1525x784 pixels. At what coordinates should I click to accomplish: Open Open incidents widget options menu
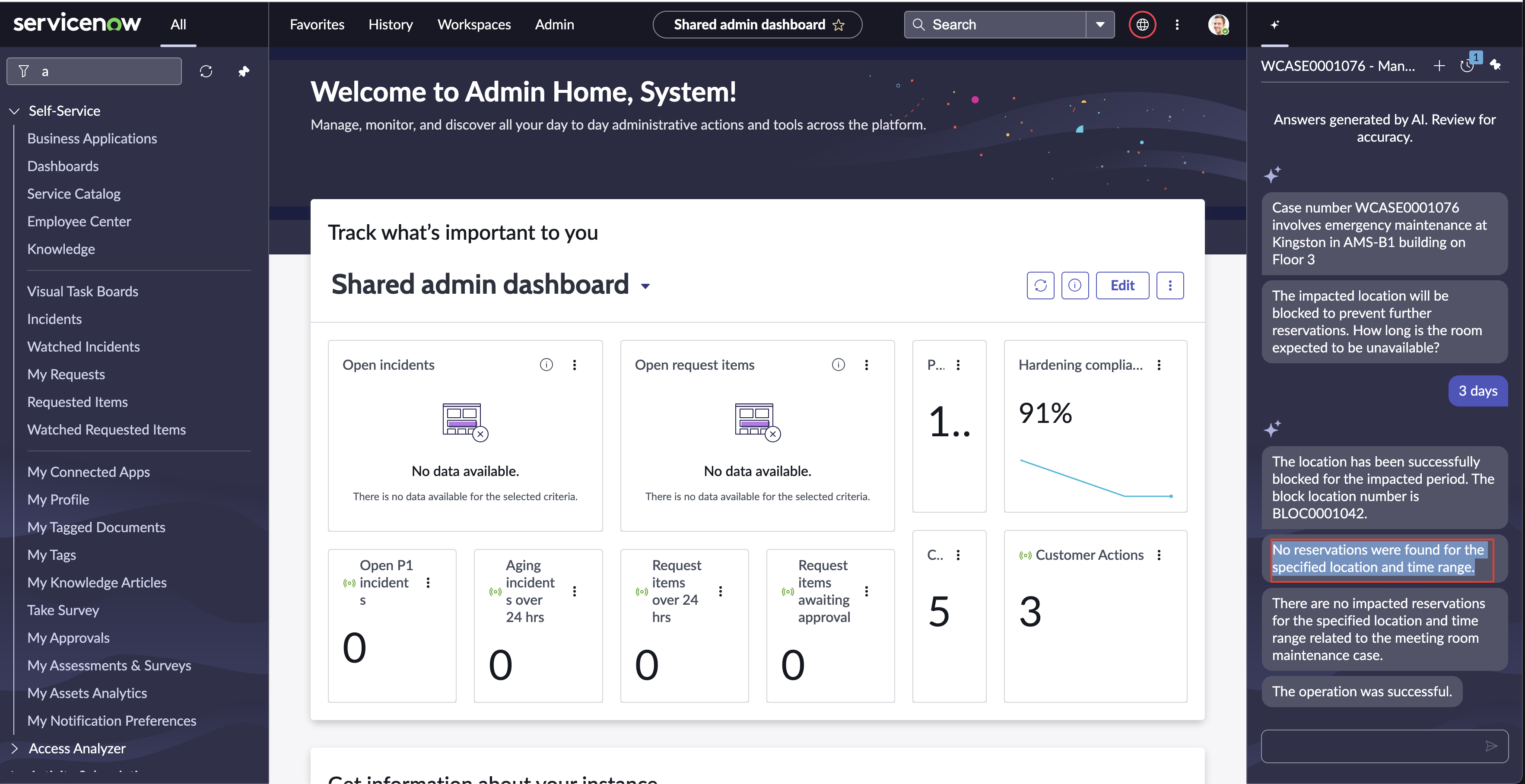pyautogui.click(x=574, y=365)
